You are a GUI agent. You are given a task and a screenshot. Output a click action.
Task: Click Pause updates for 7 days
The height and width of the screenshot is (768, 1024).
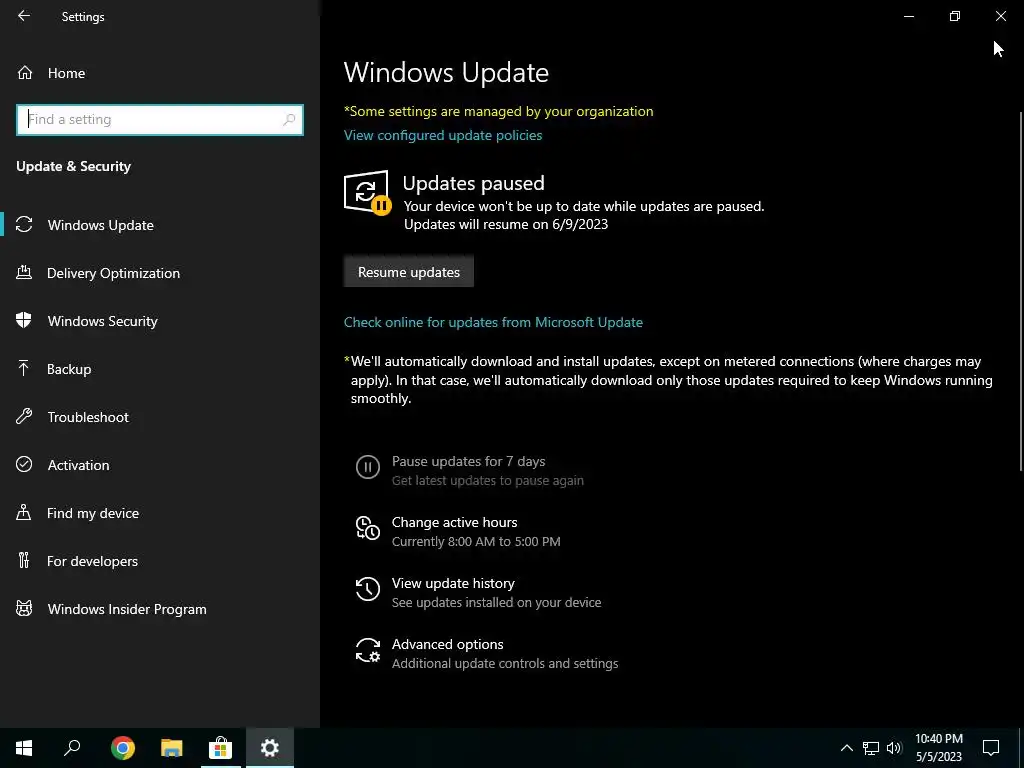pos(468,461)
